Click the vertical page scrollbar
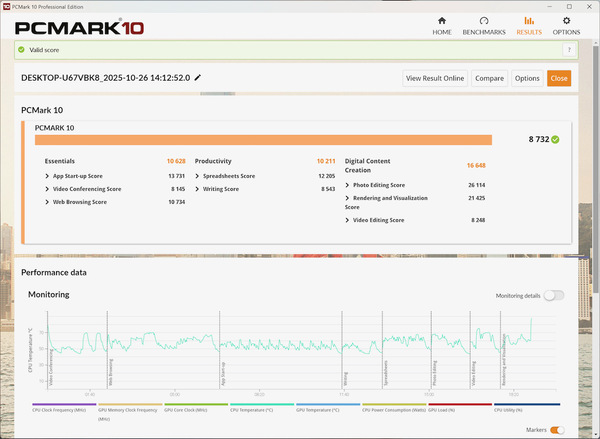 tap(595, 168)
